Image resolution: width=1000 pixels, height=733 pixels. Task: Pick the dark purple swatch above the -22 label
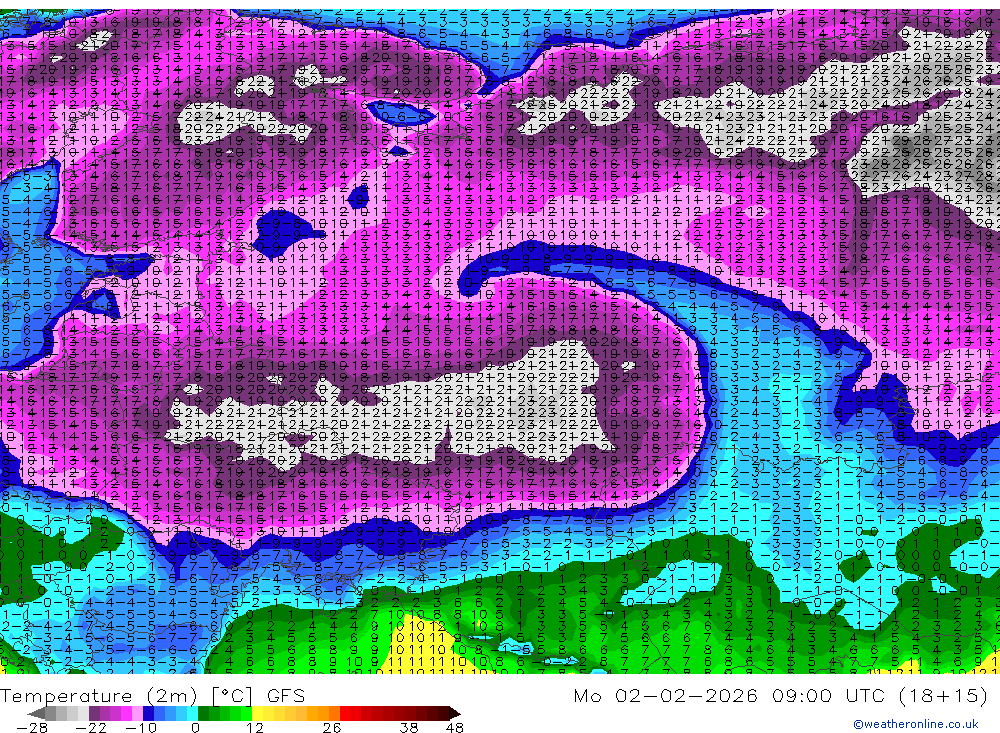pos(94,713)
